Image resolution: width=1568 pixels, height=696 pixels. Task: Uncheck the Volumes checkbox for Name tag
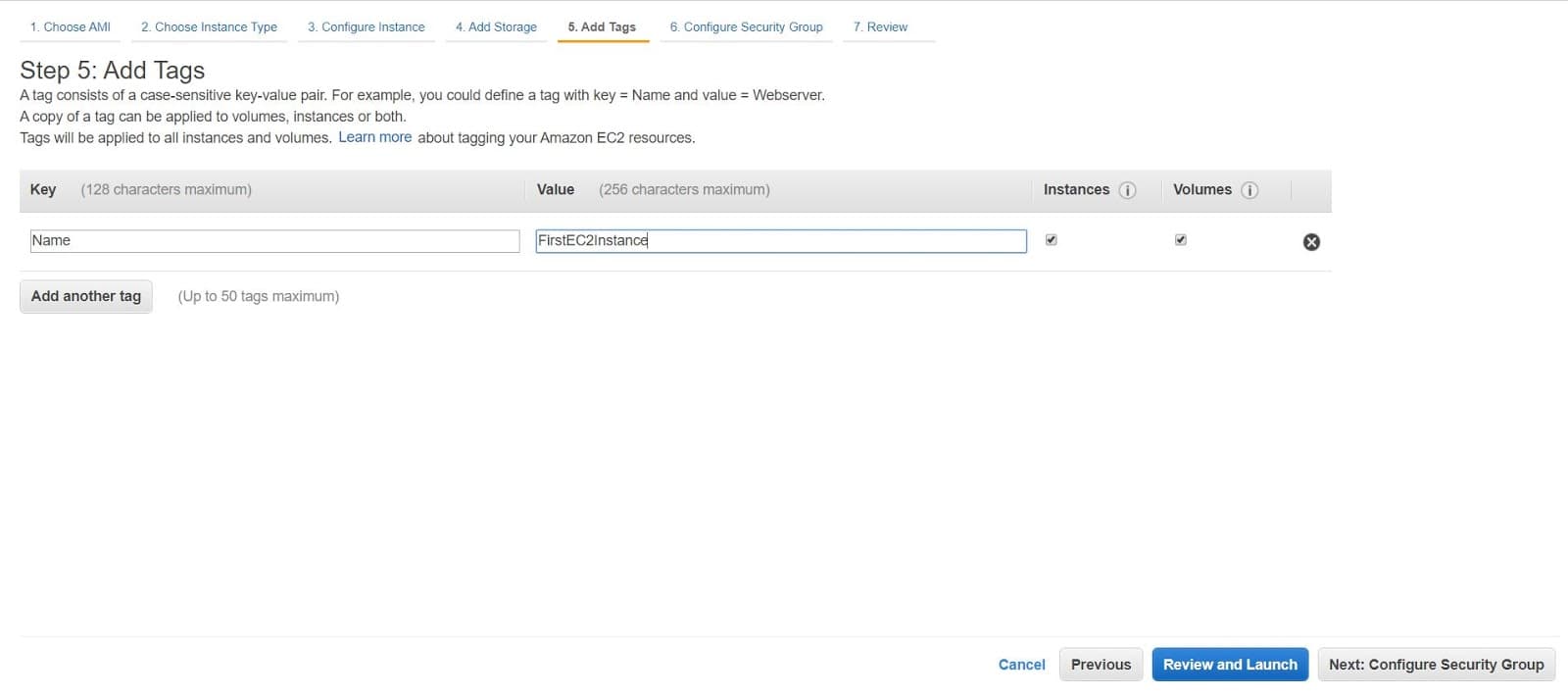1181,239
